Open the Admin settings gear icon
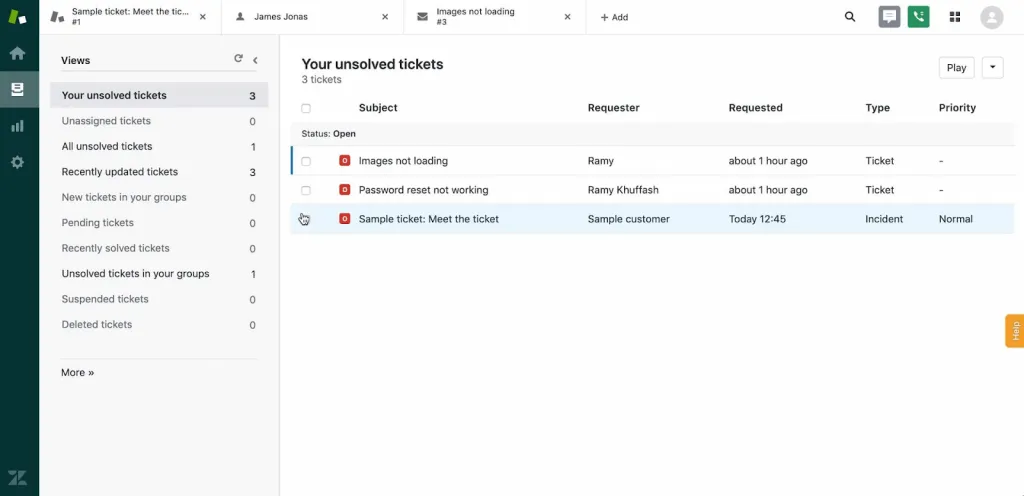1024x496 pixels. [x=18, y=163]
